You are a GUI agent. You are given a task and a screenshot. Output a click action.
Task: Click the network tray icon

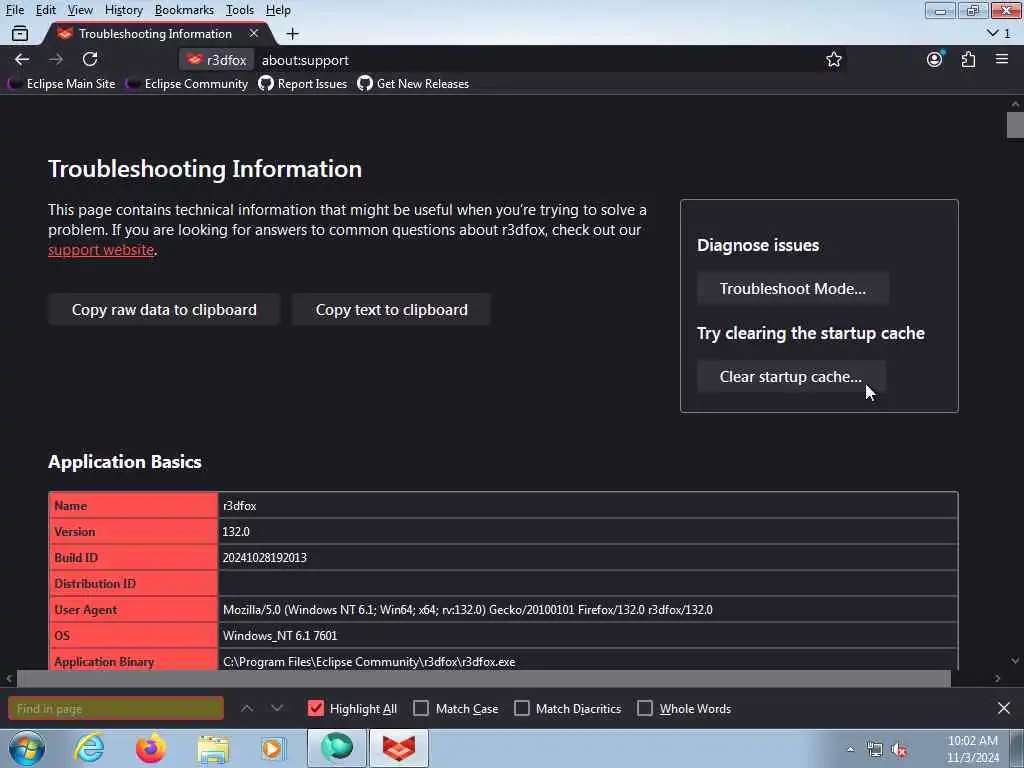coord(874,750)
